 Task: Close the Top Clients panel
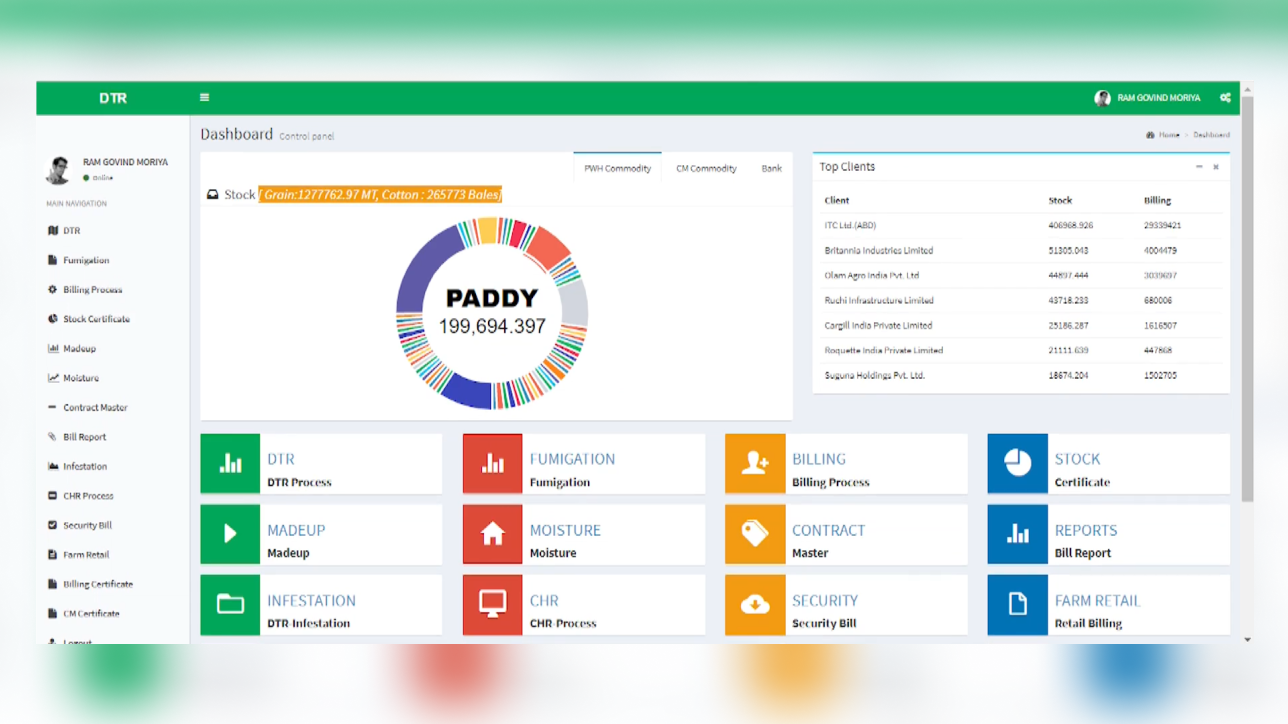point(1216,167)
